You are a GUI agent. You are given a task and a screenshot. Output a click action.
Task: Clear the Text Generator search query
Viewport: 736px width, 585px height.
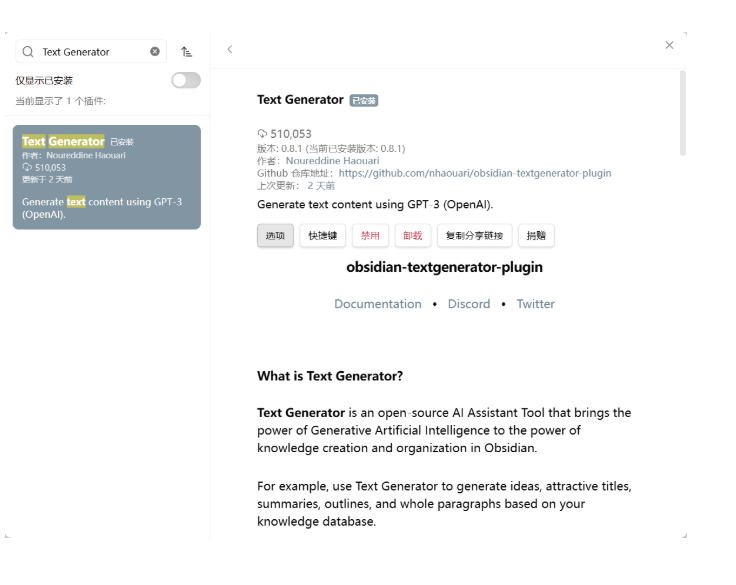click(x=155, y=52)
